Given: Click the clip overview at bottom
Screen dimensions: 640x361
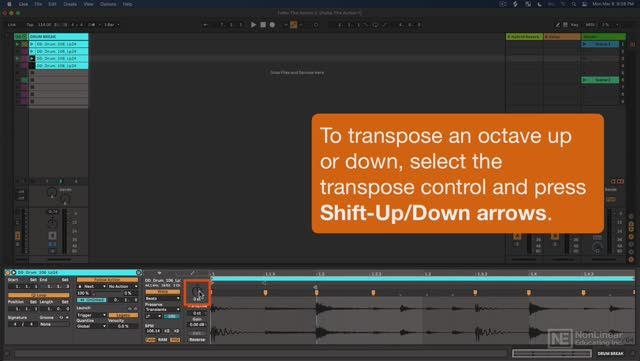Looking at the screenshot, I should (x=552, y=353).
